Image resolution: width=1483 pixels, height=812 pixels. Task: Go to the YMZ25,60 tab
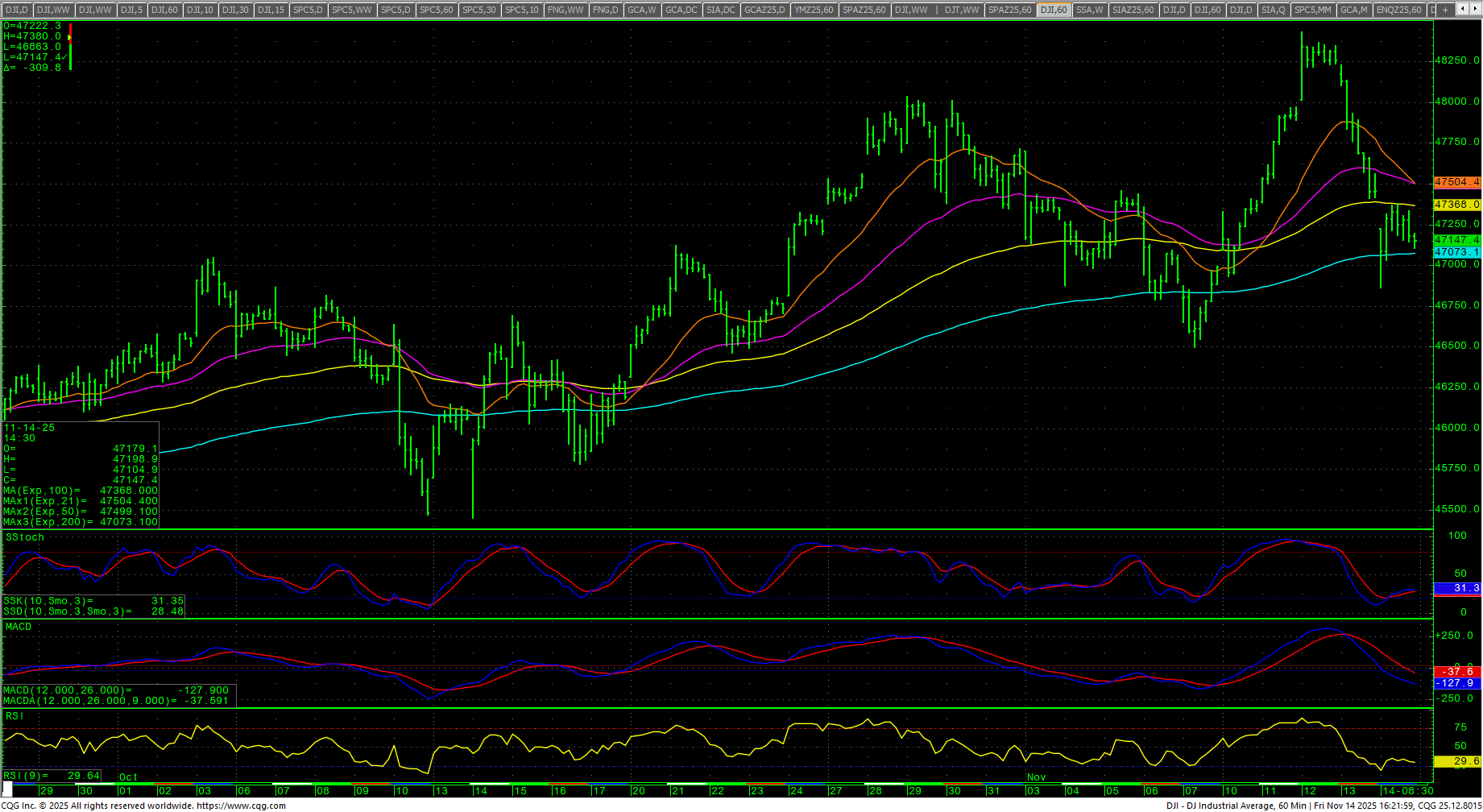click(x=813, y=10)
